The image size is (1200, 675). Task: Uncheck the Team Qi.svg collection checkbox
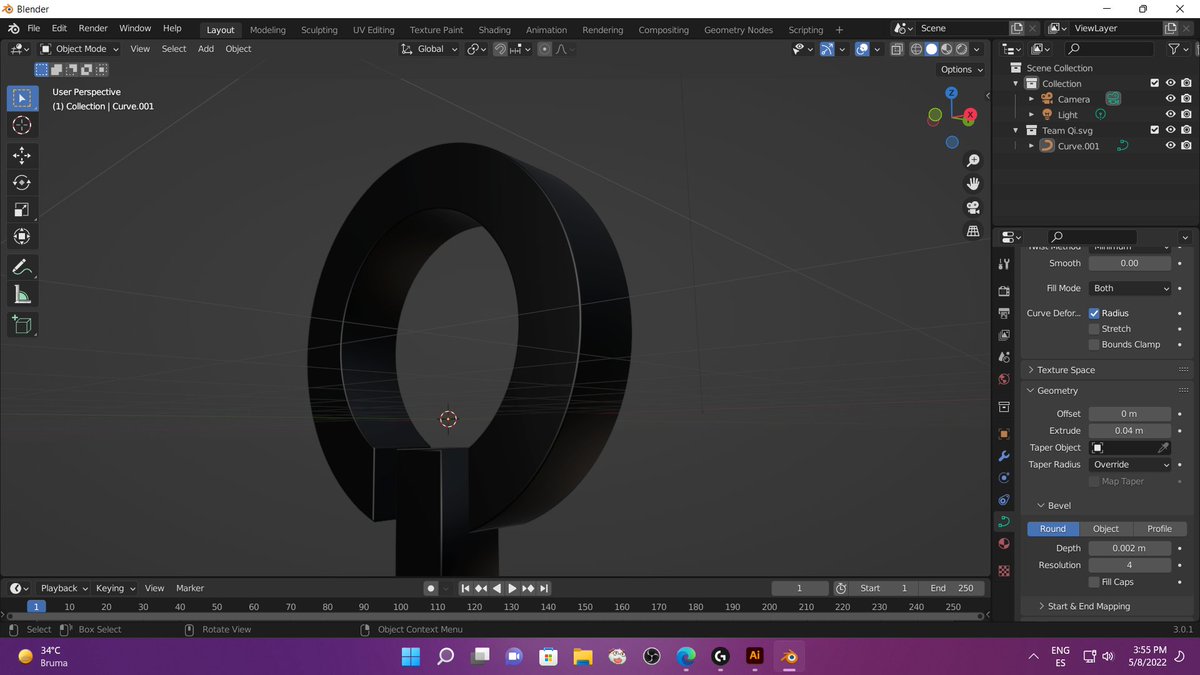pos(1155,130)
